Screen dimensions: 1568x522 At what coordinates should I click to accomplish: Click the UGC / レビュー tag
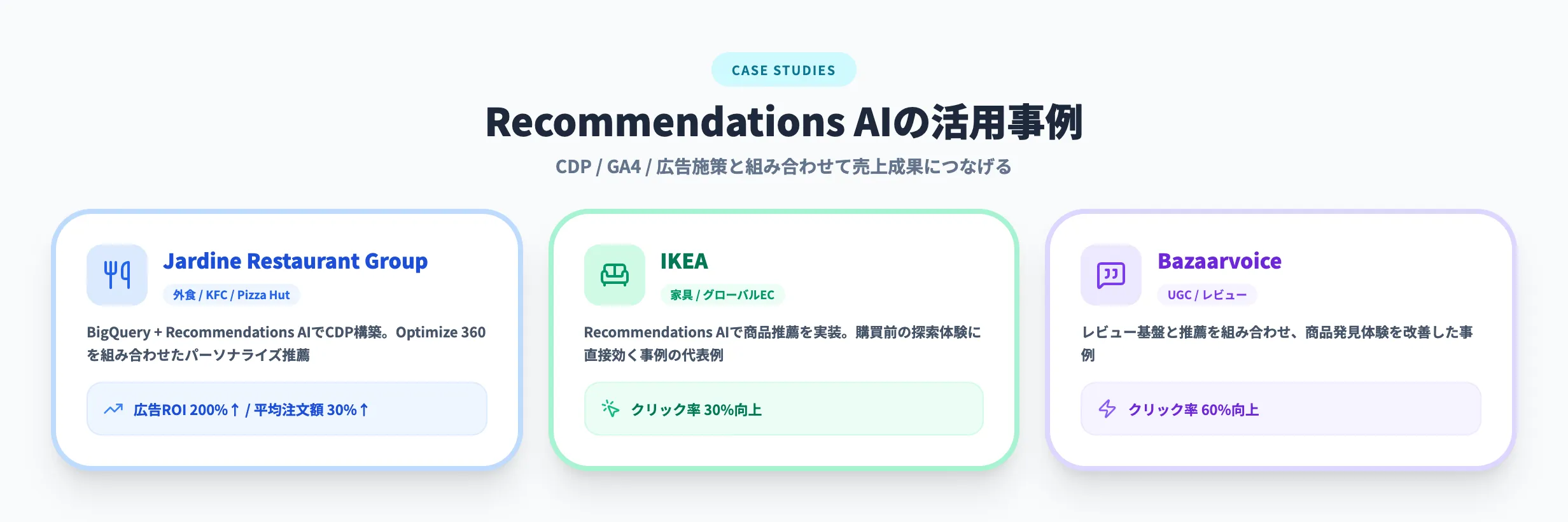[x=1207, y=295]
